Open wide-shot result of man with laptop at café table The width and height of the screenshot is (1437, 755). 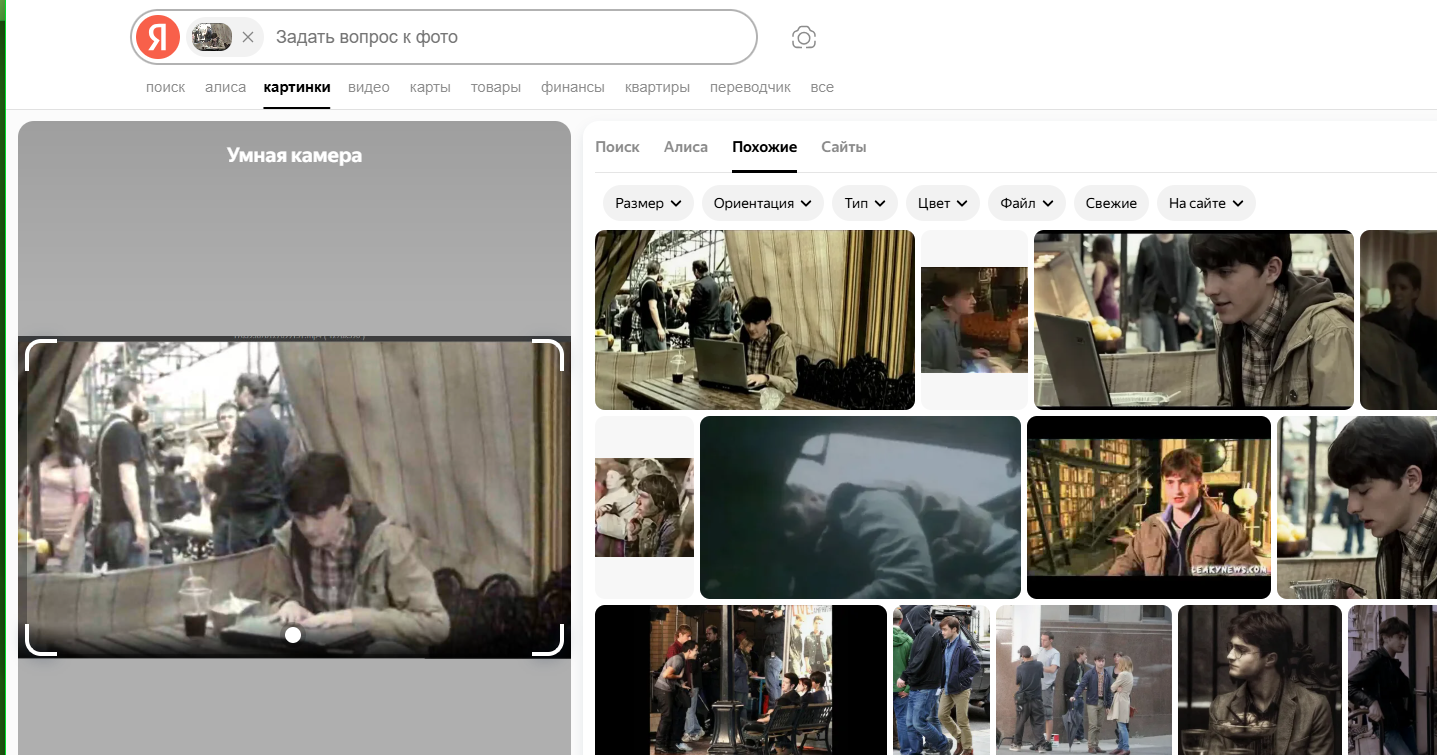pos(755,320)
